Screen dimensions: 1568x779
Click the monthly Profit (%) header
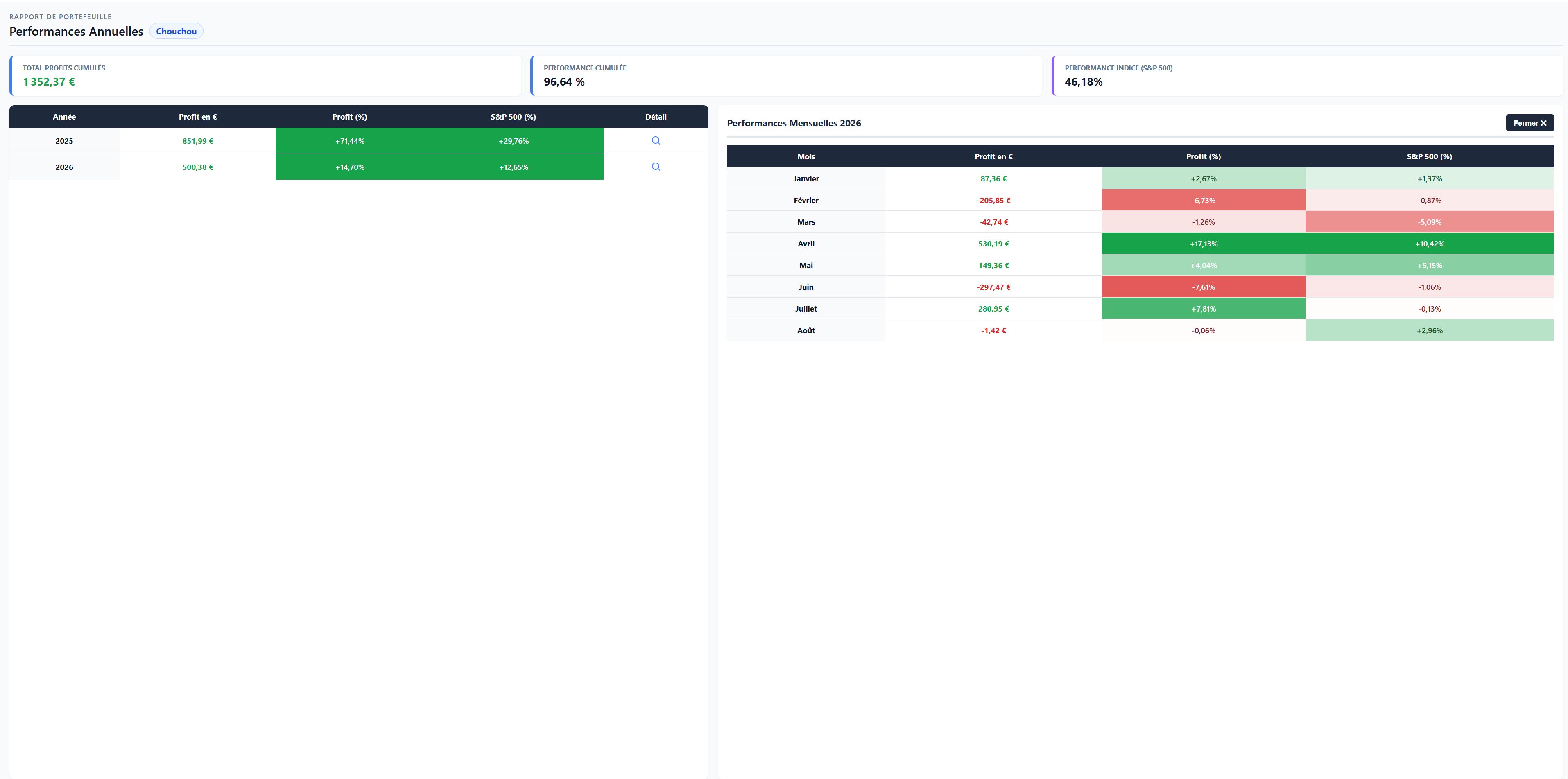(1204, 156)
